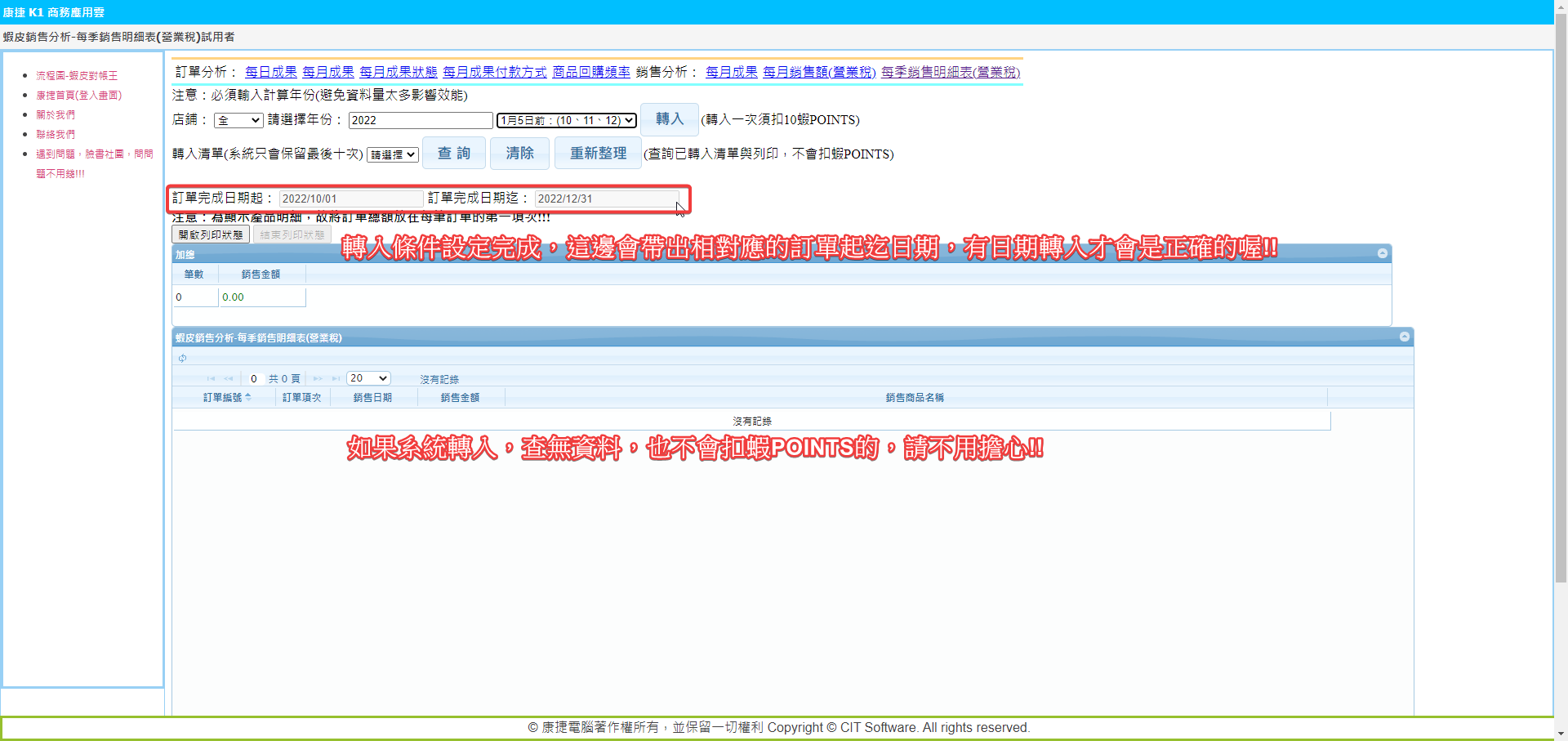Click the 查詢 query button
The height and width of the screenshot is (741, 1568).
pyautogui.click(x=454, y=154)
